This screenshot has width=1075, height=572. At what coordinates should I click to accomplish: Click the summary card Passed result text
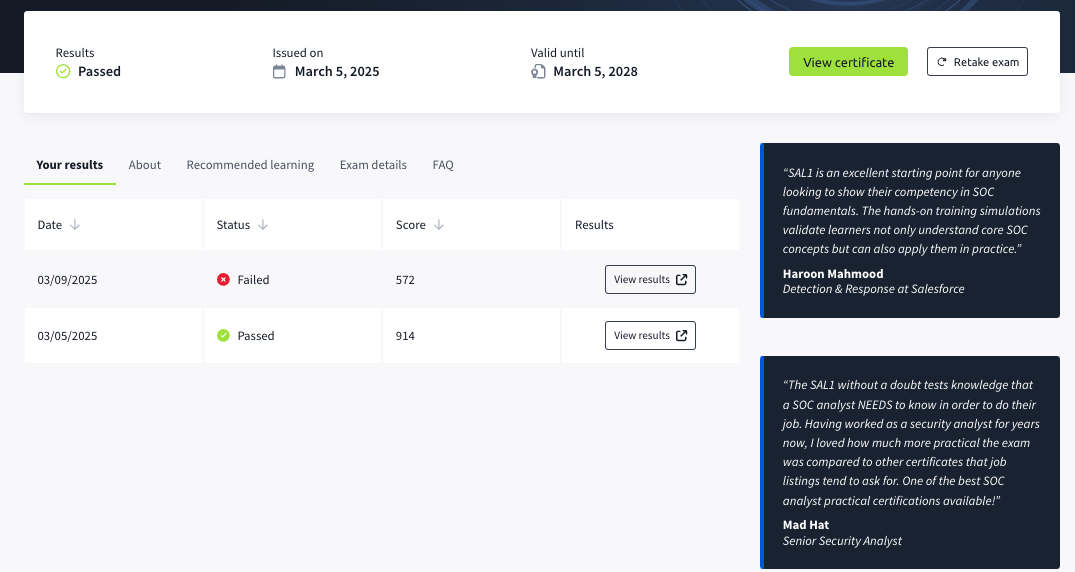tap(99, 71)
